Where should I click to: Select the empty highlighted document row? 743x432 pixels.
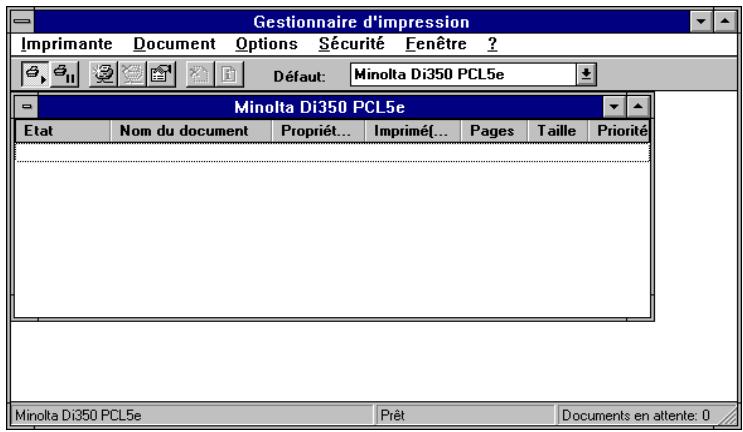pos(333,153)
